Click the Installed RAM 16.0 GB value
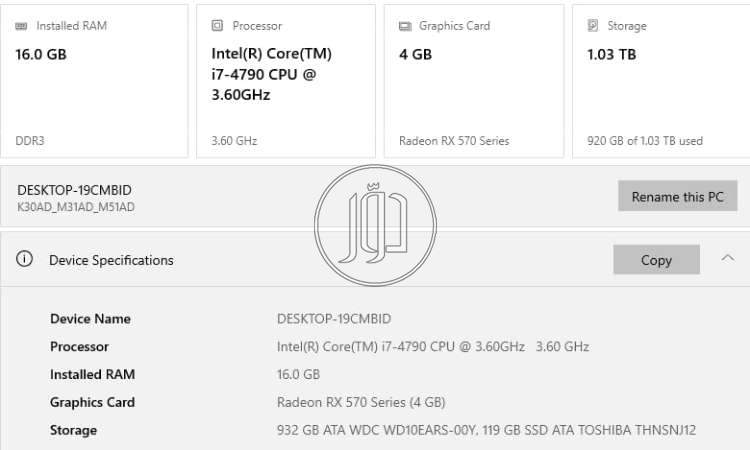Viewport: 750px width, 450px height. tap(298, 375)
